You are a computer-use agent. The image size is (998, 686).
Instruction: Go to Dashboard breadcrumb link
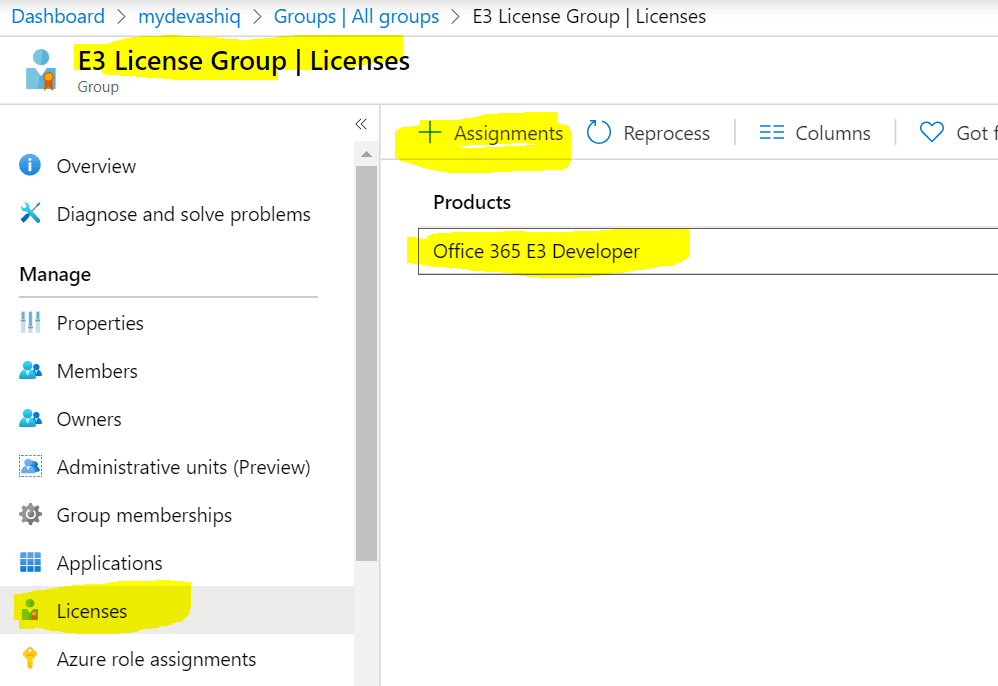pos(58,17)
